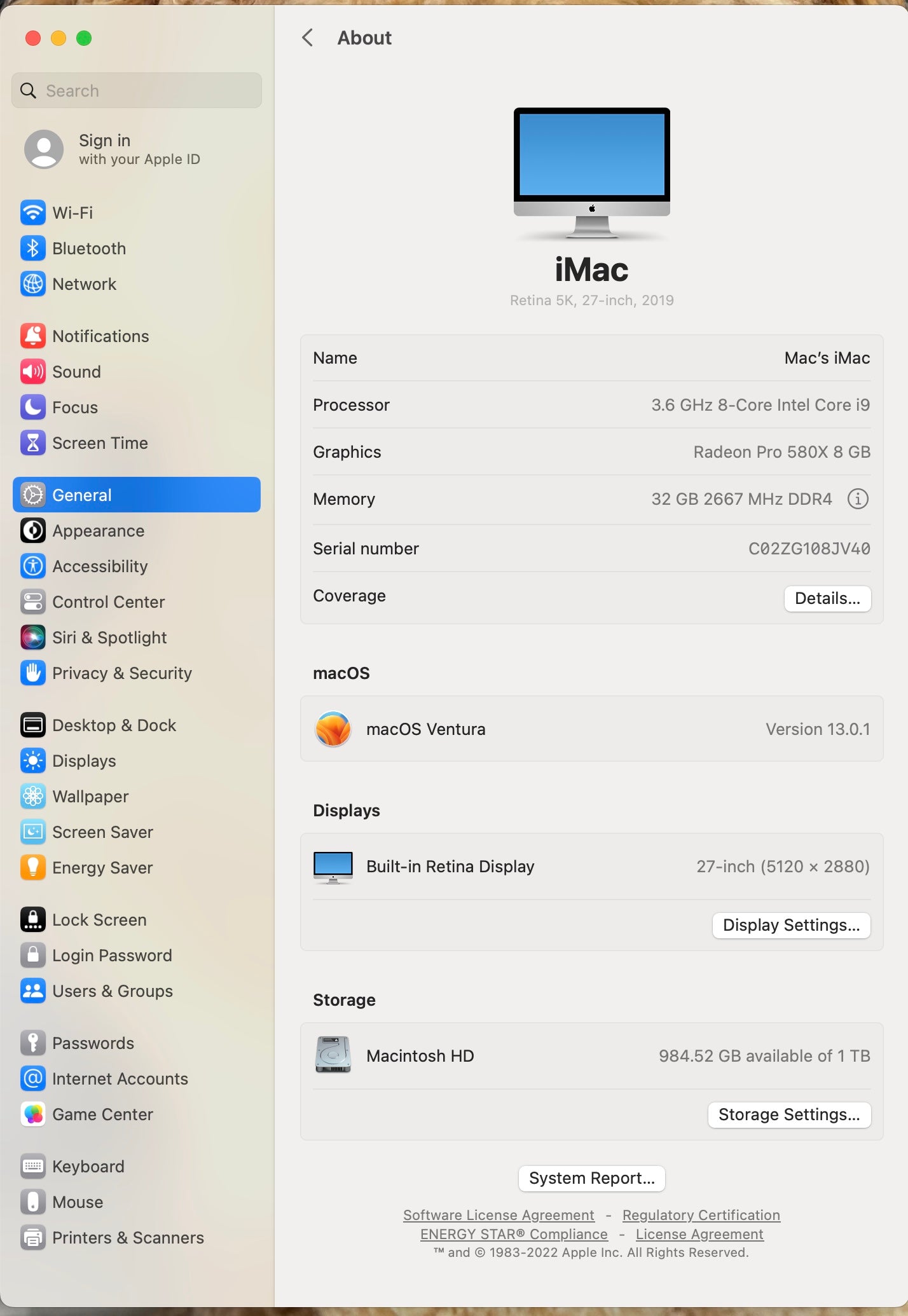Select the Accessibility icon

pyautogui.click(x=33, y=566)
